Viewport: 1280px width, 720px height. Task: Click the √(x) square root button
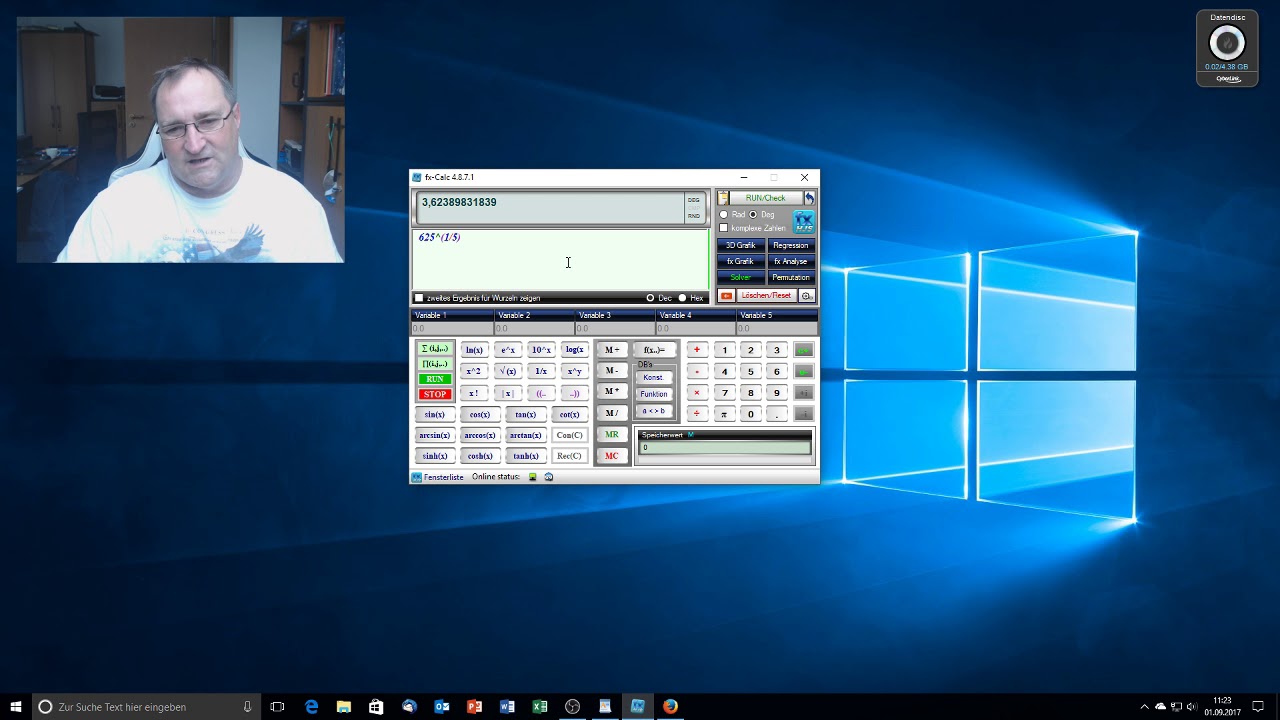(508, 372)
